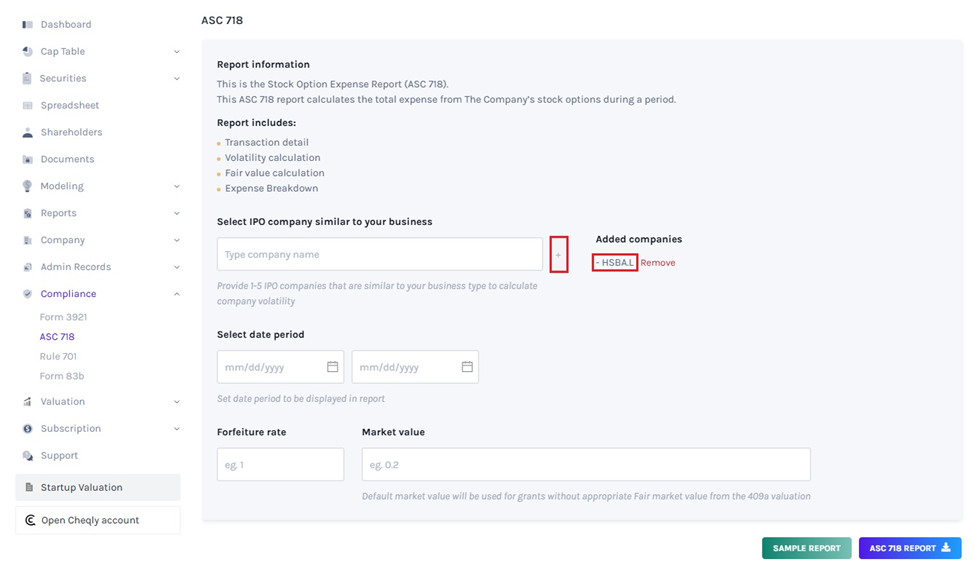Expand the Securities submenu chevron

pos(177,79)
